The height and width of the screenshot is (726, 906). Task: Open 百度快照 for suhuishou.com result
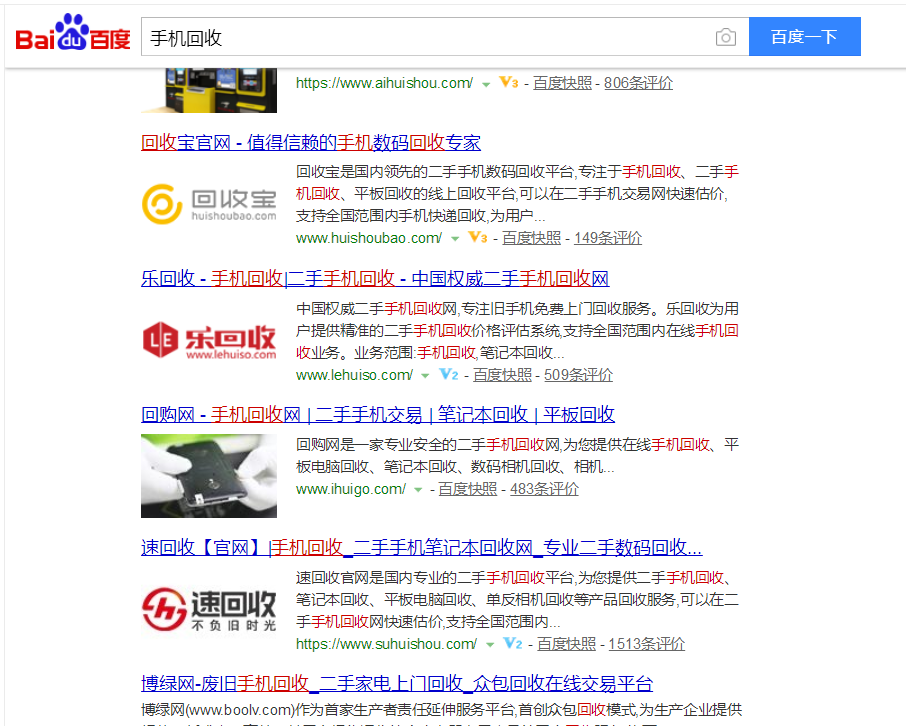[x=566, y=644]
